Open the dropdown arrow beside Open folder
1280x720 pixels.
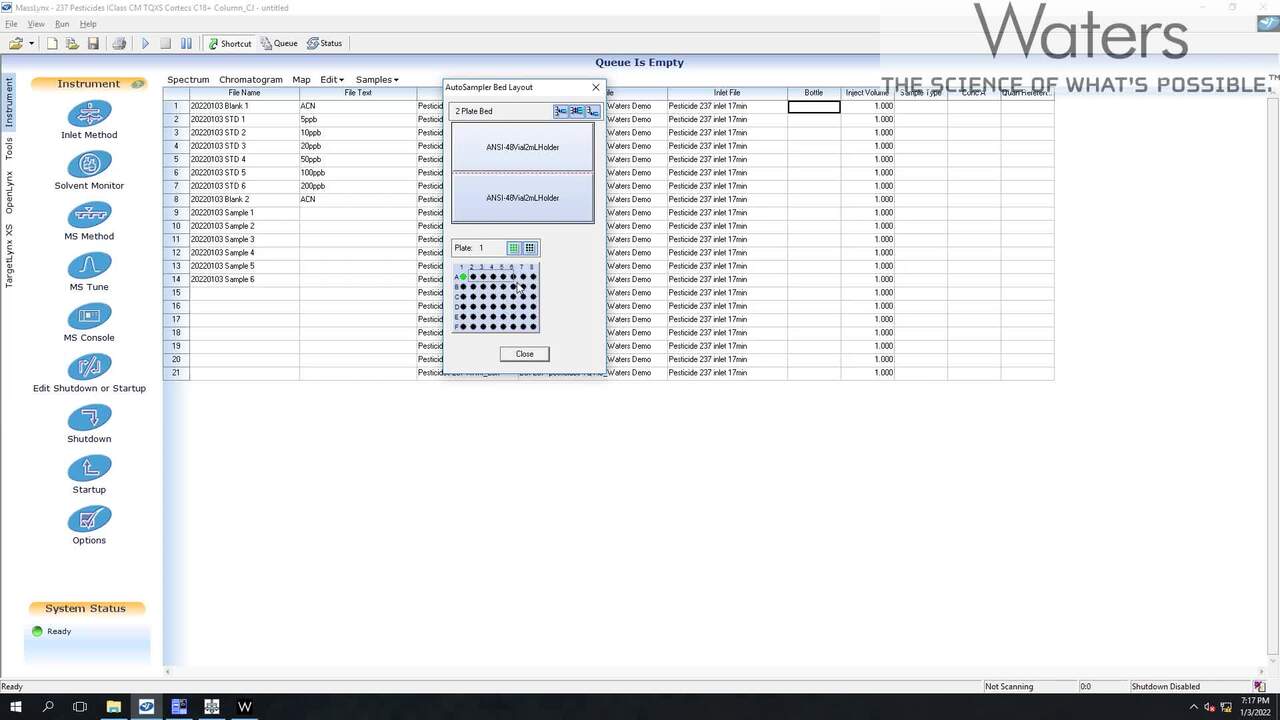pyautogui.click(x=31, y=44)
